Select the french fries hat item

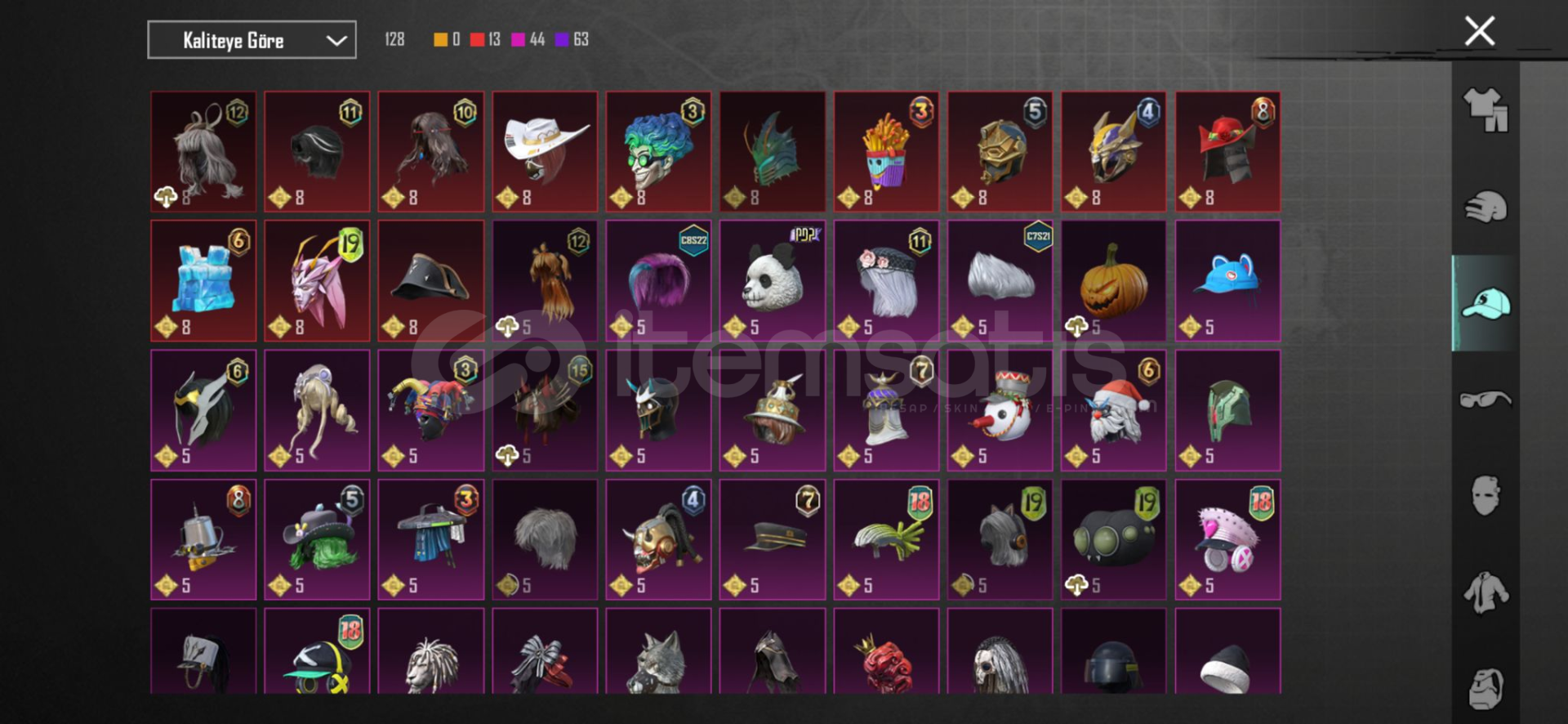tap(885, 152)
